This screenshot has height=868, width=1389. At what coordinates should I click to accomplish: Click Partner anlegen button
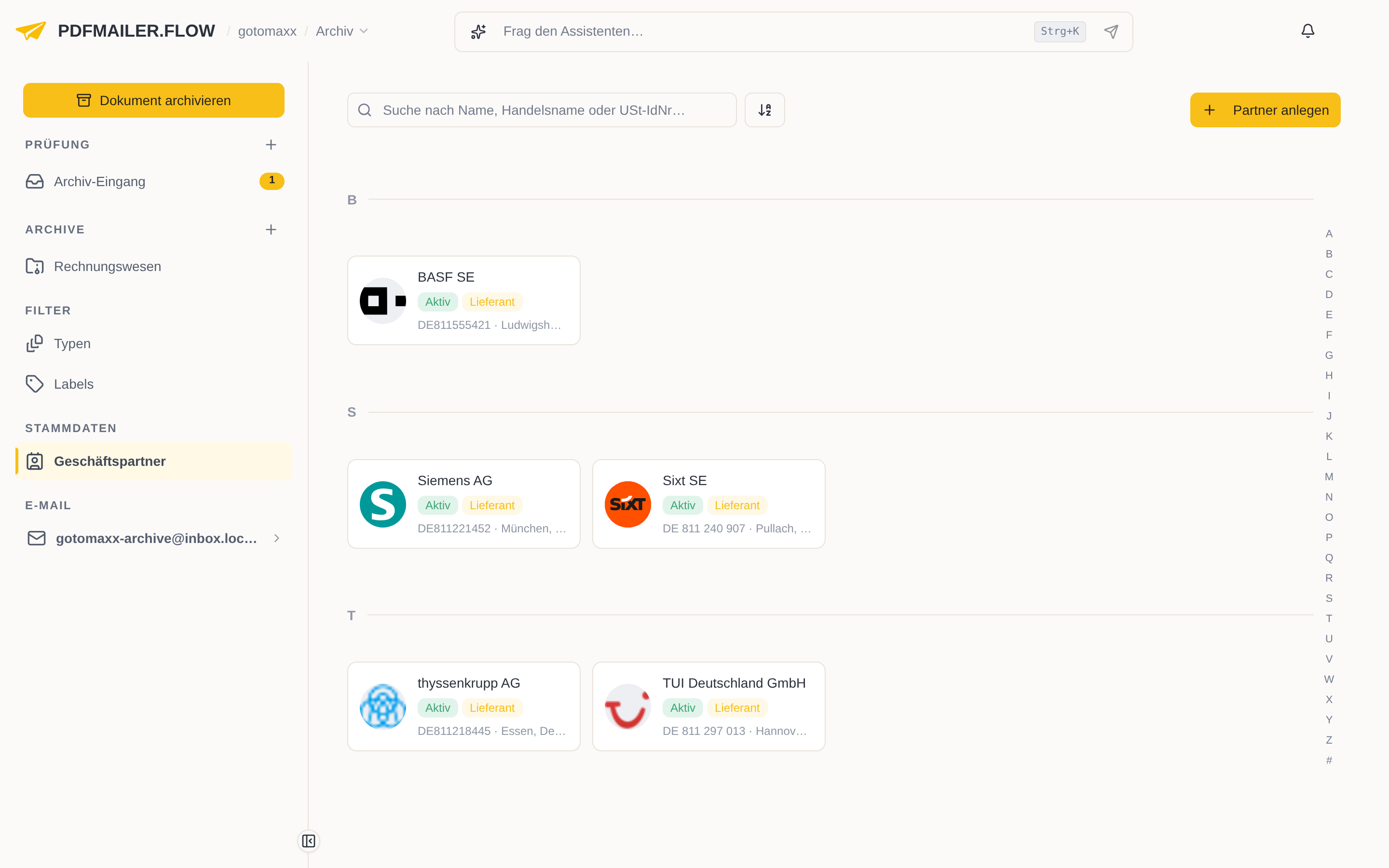(1265, 110)
